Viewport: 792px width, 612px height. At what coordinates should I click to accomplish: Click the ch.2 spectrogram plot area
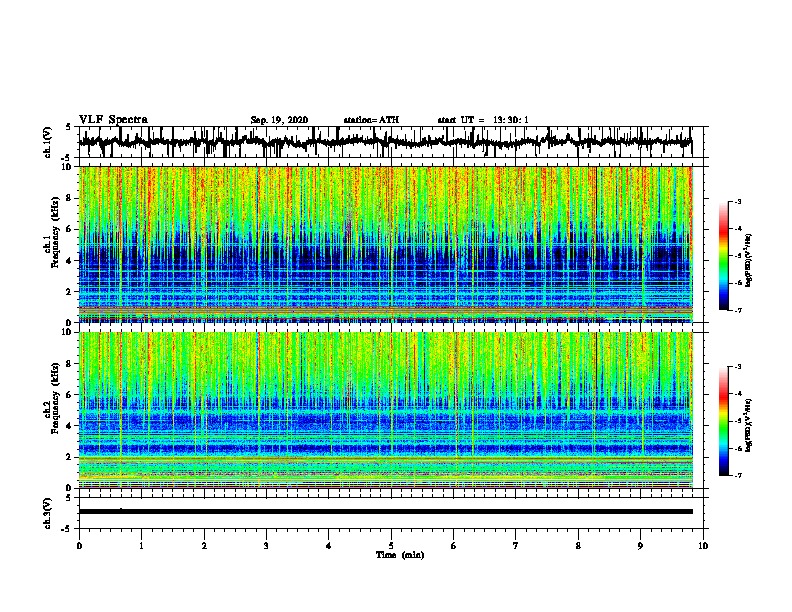coord(386,410)
